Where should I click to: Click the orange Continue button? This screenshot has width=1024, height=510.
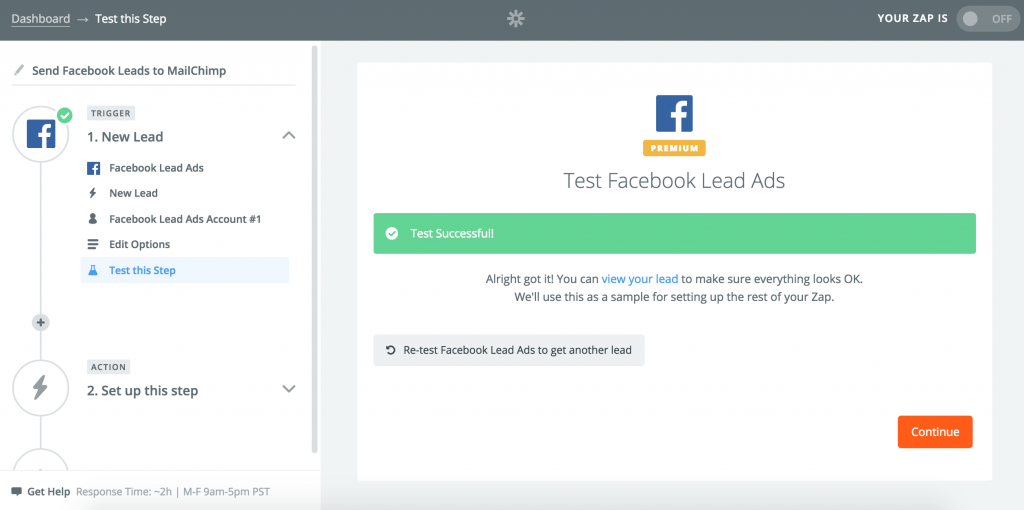click(x=935, y=432)
